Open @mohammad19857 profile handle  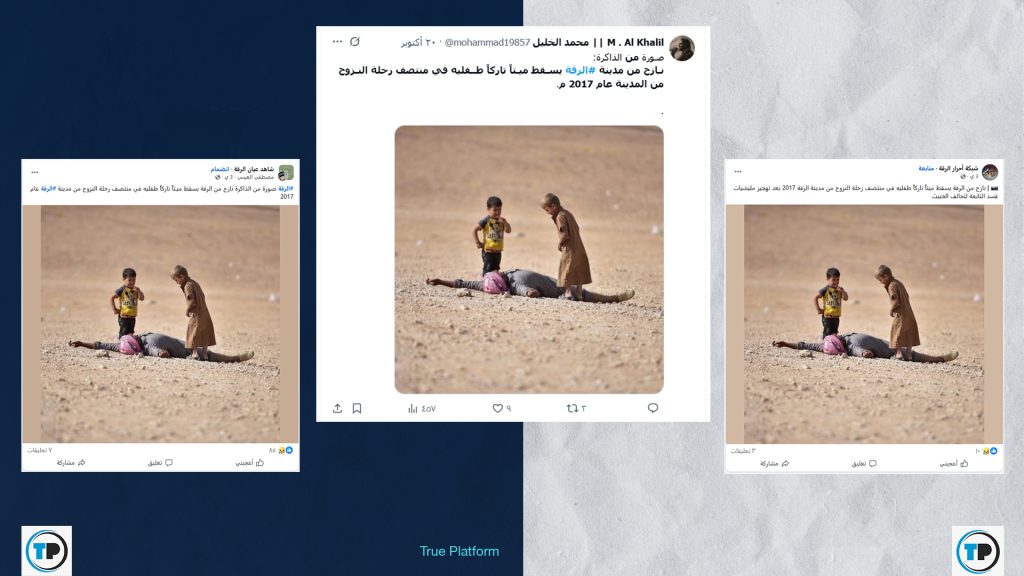click(487, 42)
